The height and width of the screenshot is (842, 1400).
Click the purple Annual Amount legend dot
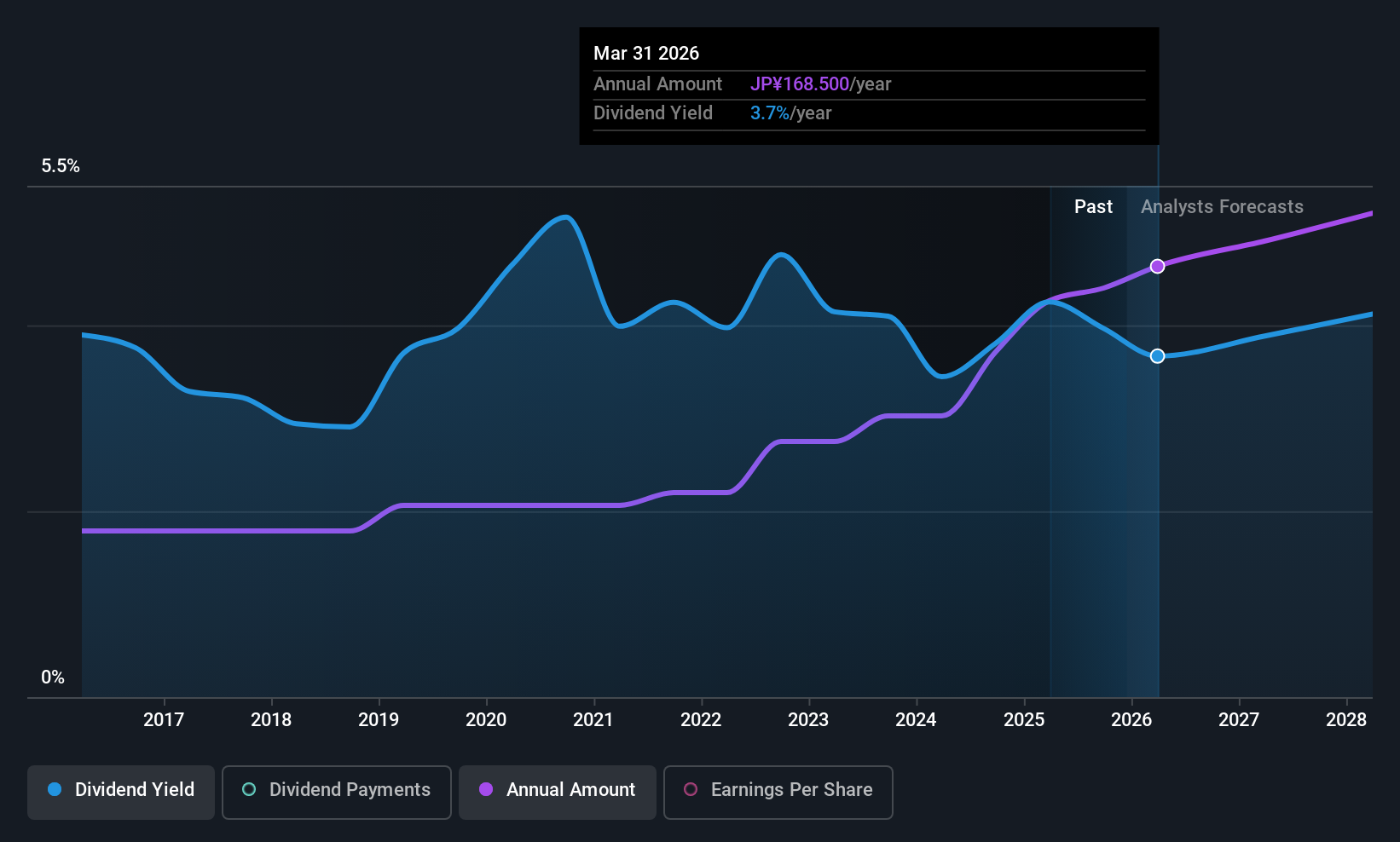pyautogui.click(x=486, y=790)
